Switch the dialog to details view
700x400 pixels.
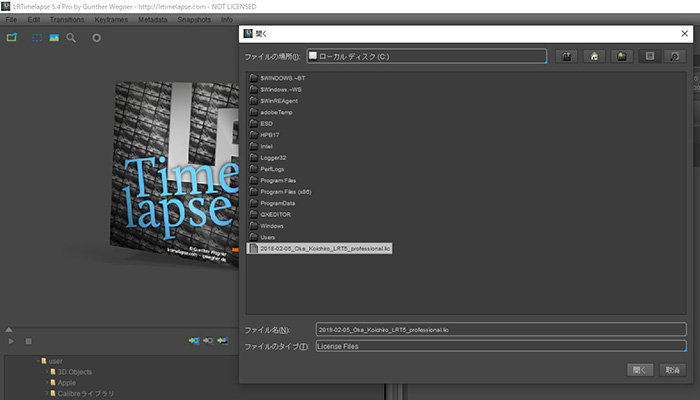pos(675,56)
